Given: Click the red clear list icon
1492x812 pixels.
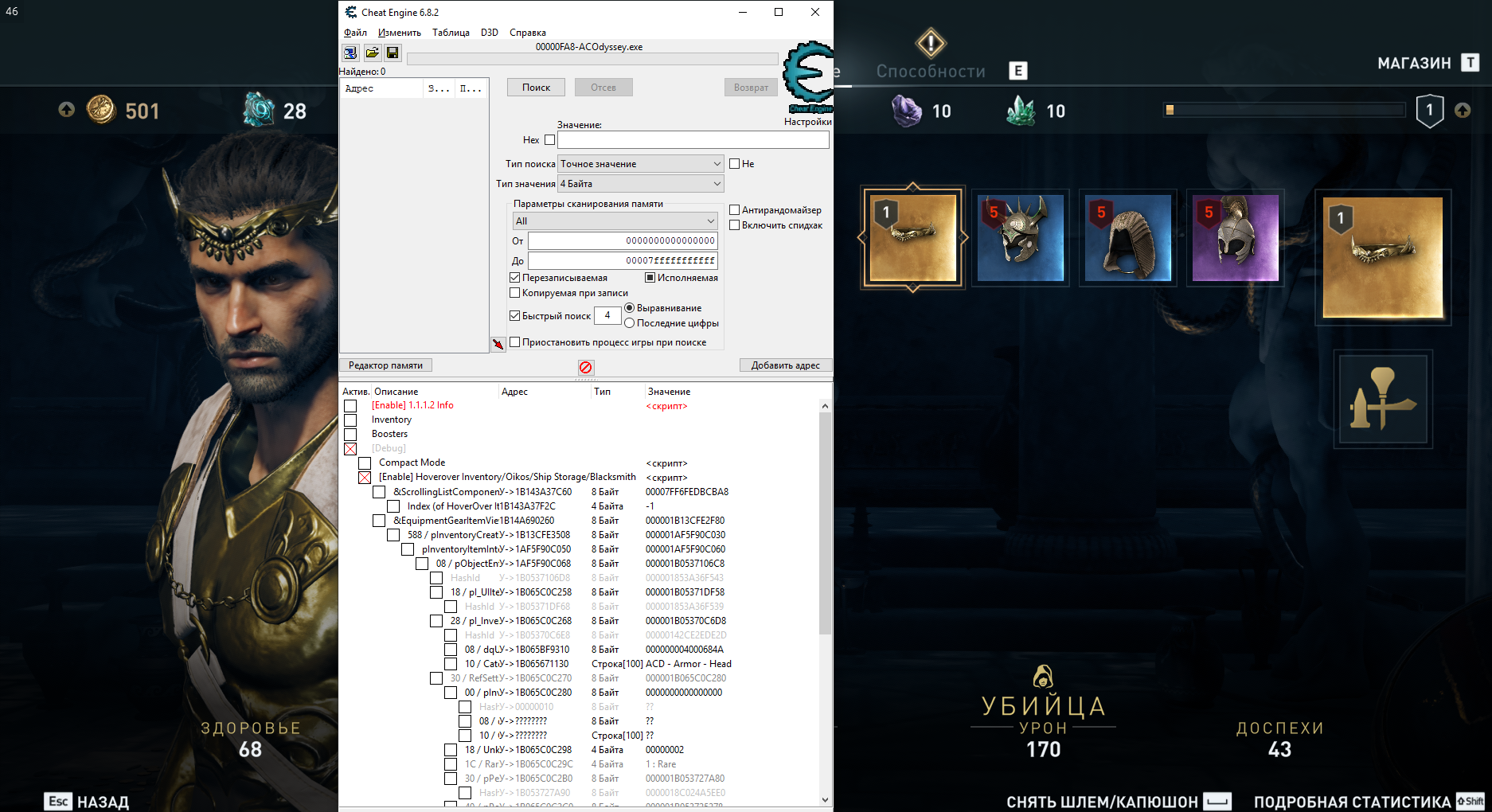Looking at the screenshot, I should (586, 367).
